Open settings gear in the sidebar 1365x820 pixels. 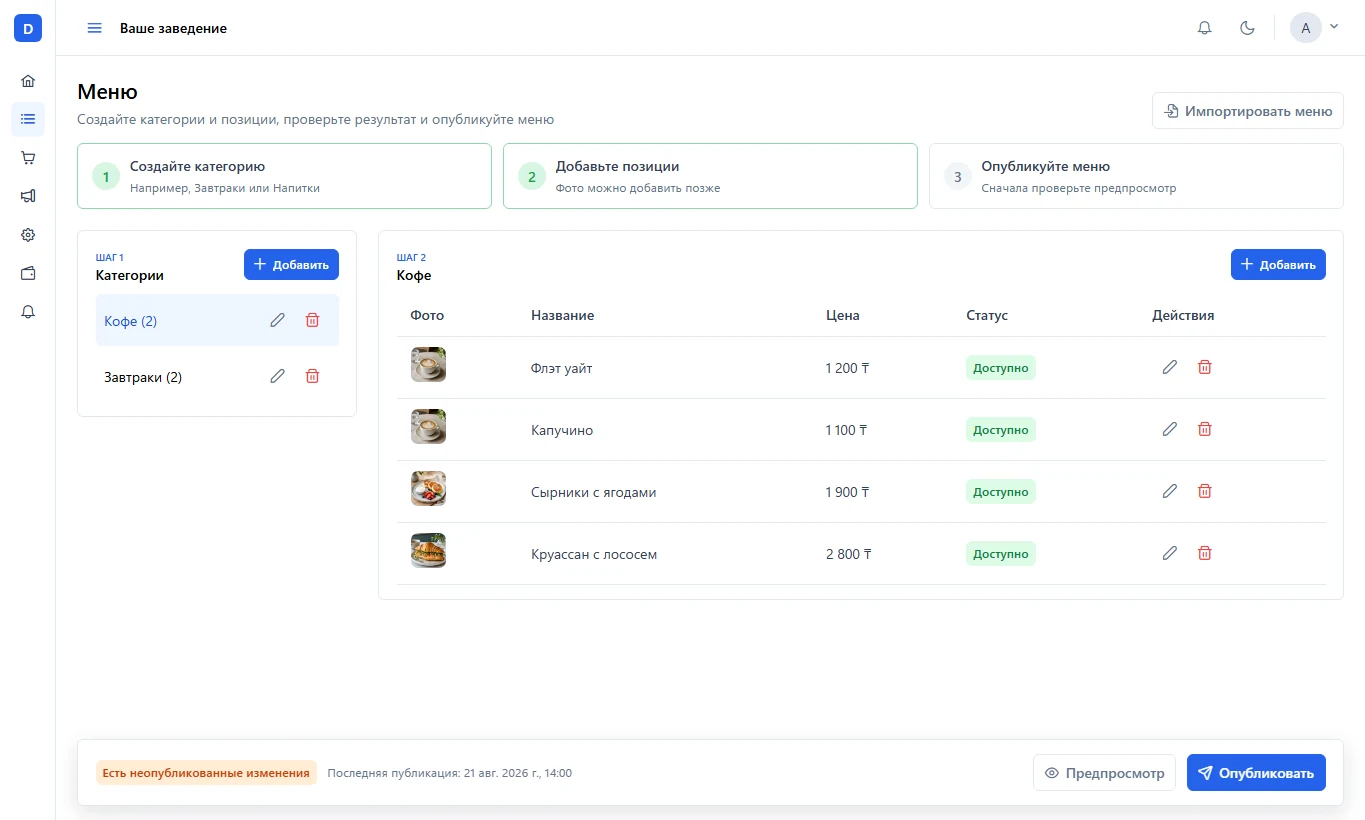coord(28,235)
